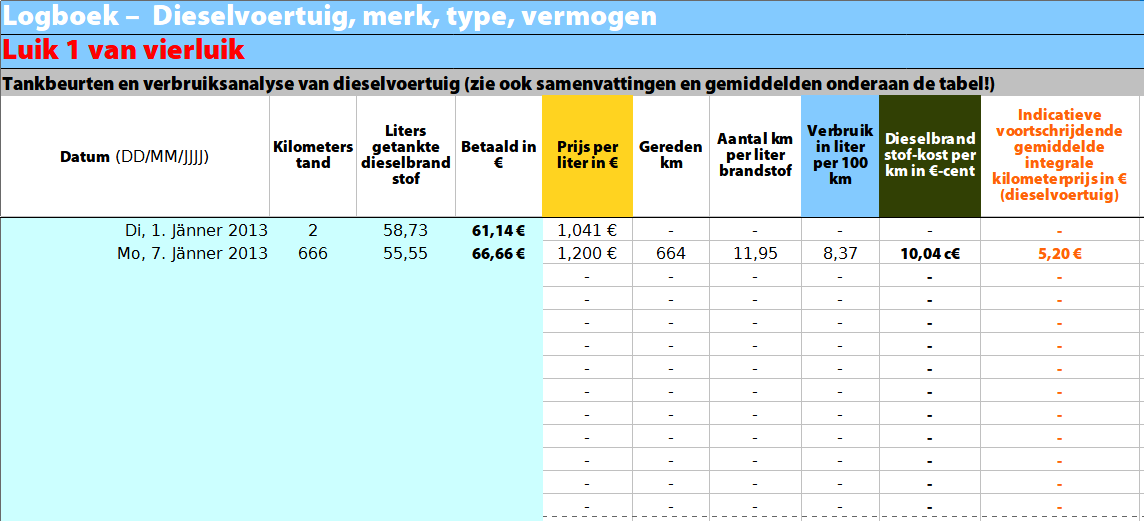Select the 'Datum (DD/MM/JJJJ)' column header

[135, 157]
